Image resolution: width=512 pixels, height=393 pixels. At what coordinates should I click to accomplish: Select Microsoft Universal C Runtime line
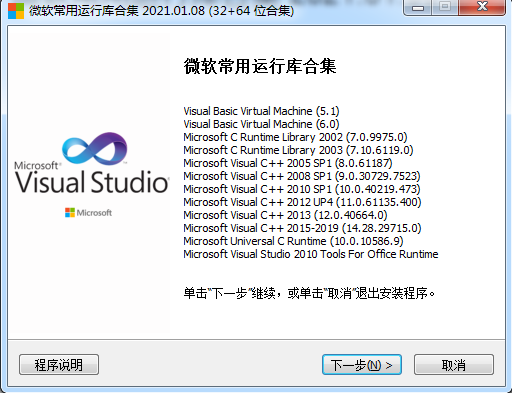[293, 241]
